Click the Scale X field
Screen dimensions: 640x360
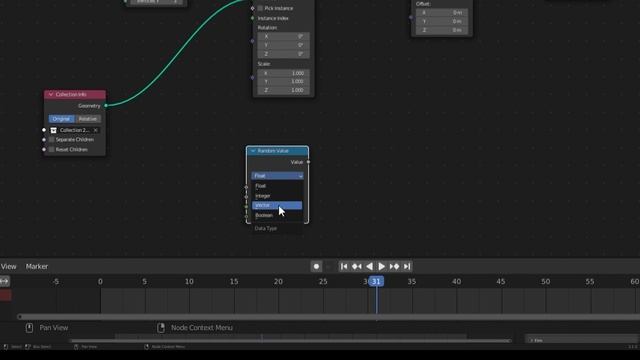click(283, 73)
